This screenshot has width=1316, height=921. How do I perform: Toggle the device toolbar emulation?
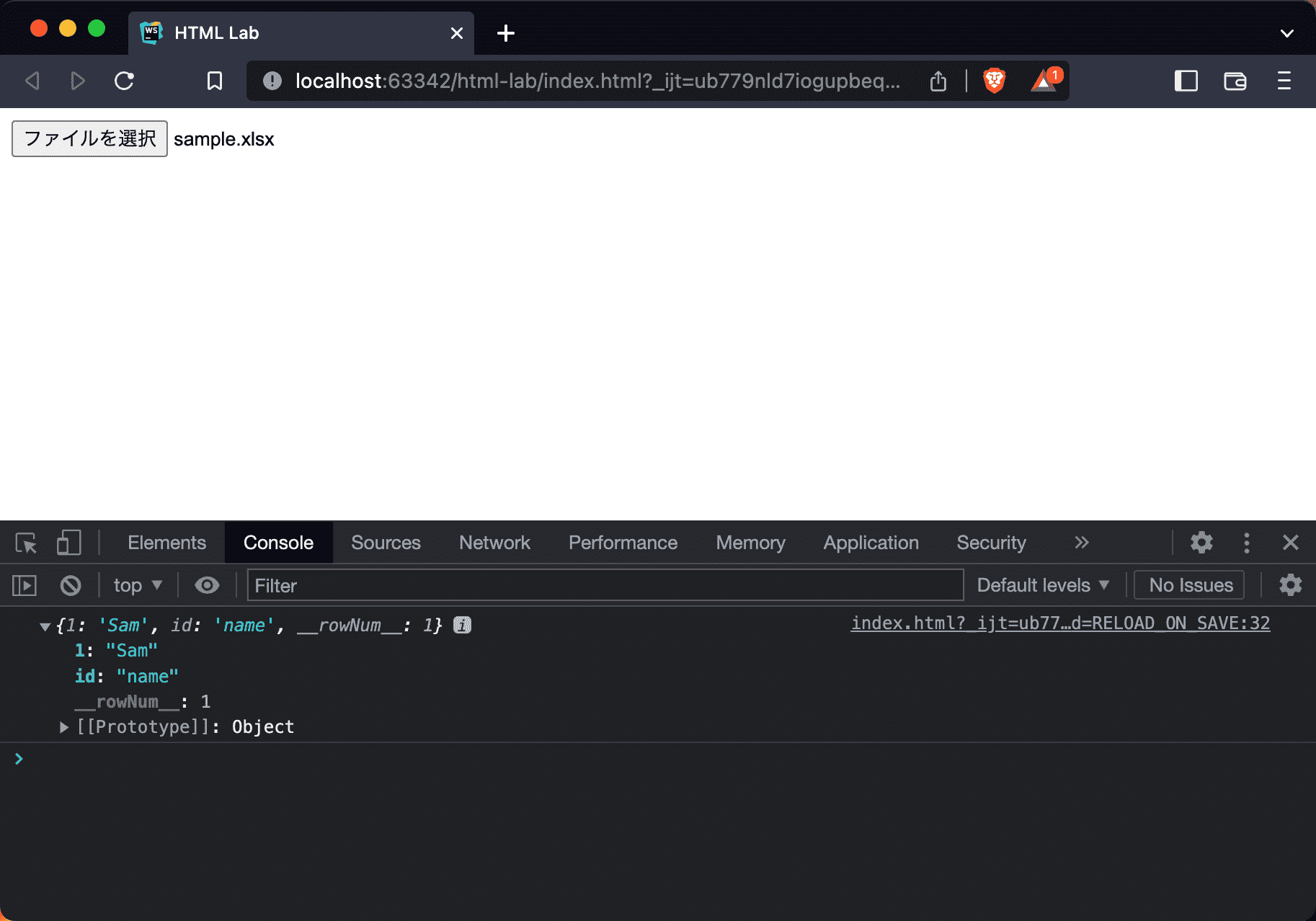pyautogui.click(x=68, y=543)
